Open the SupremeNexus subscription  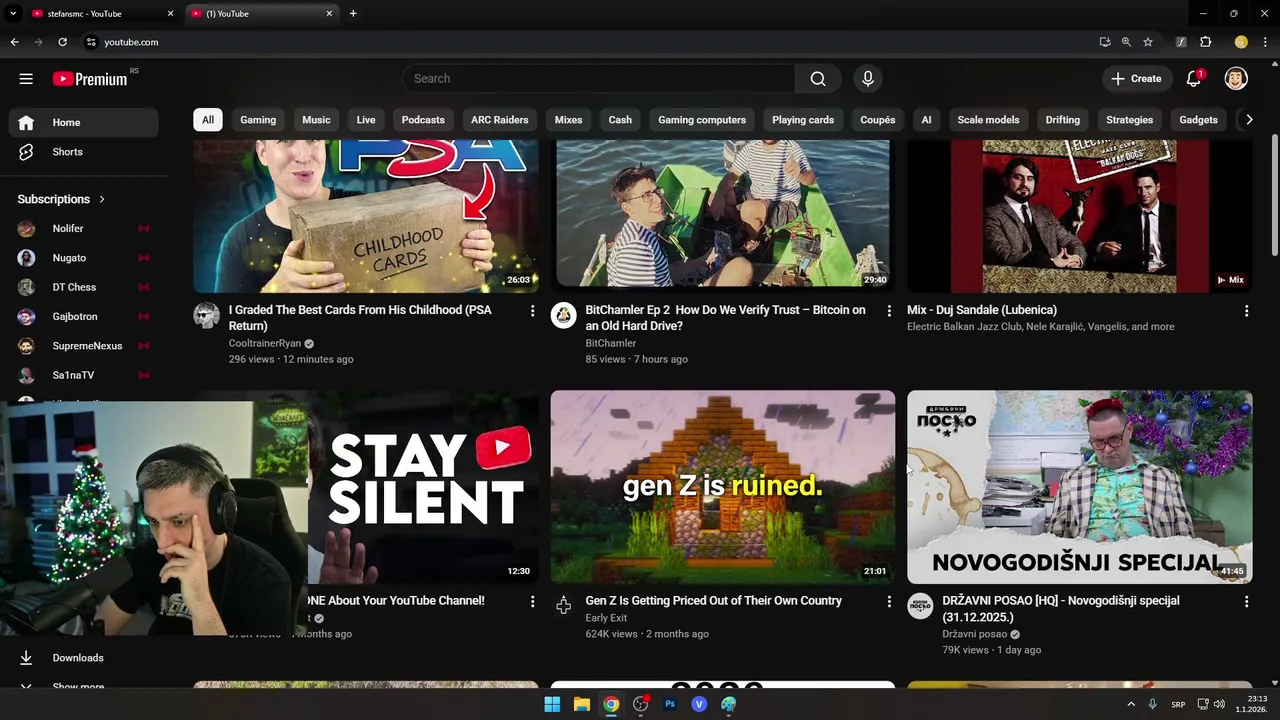84,346
